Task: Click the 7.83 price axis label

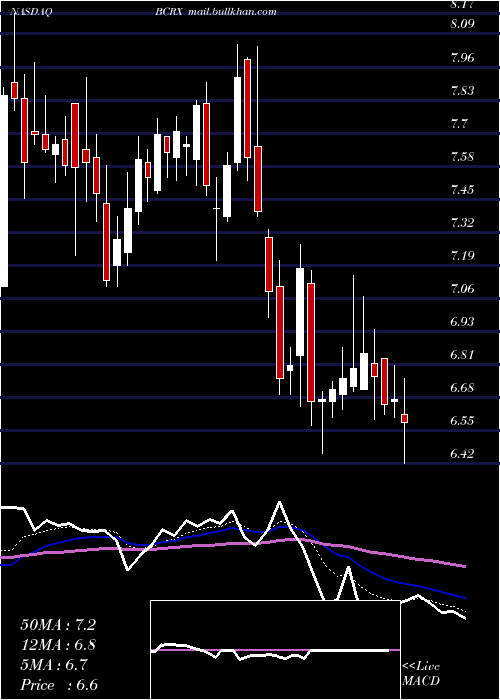Action: pos(464,91)
